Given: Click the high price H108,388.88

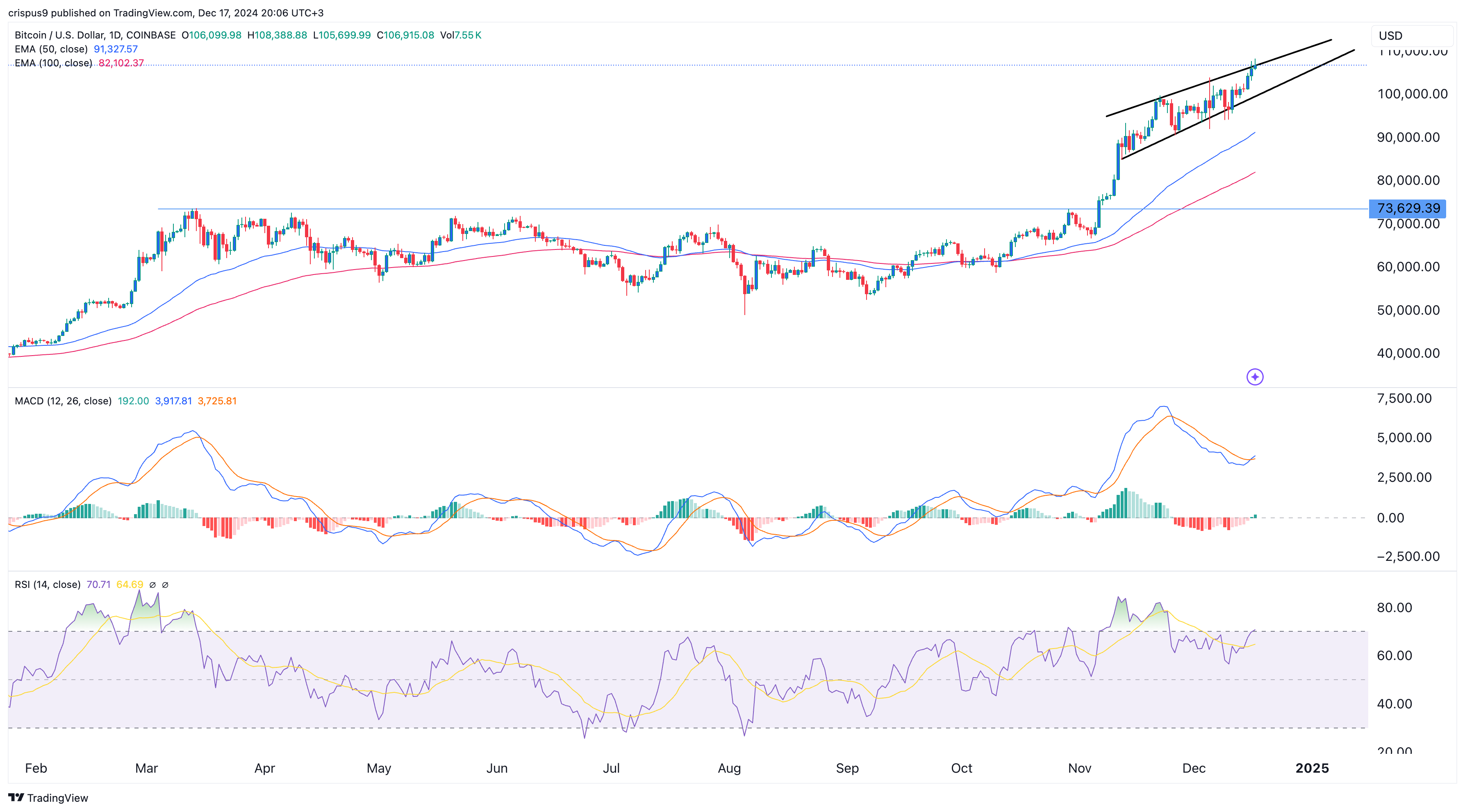Looking at the screenshot, I should click(x=277, y=35).
